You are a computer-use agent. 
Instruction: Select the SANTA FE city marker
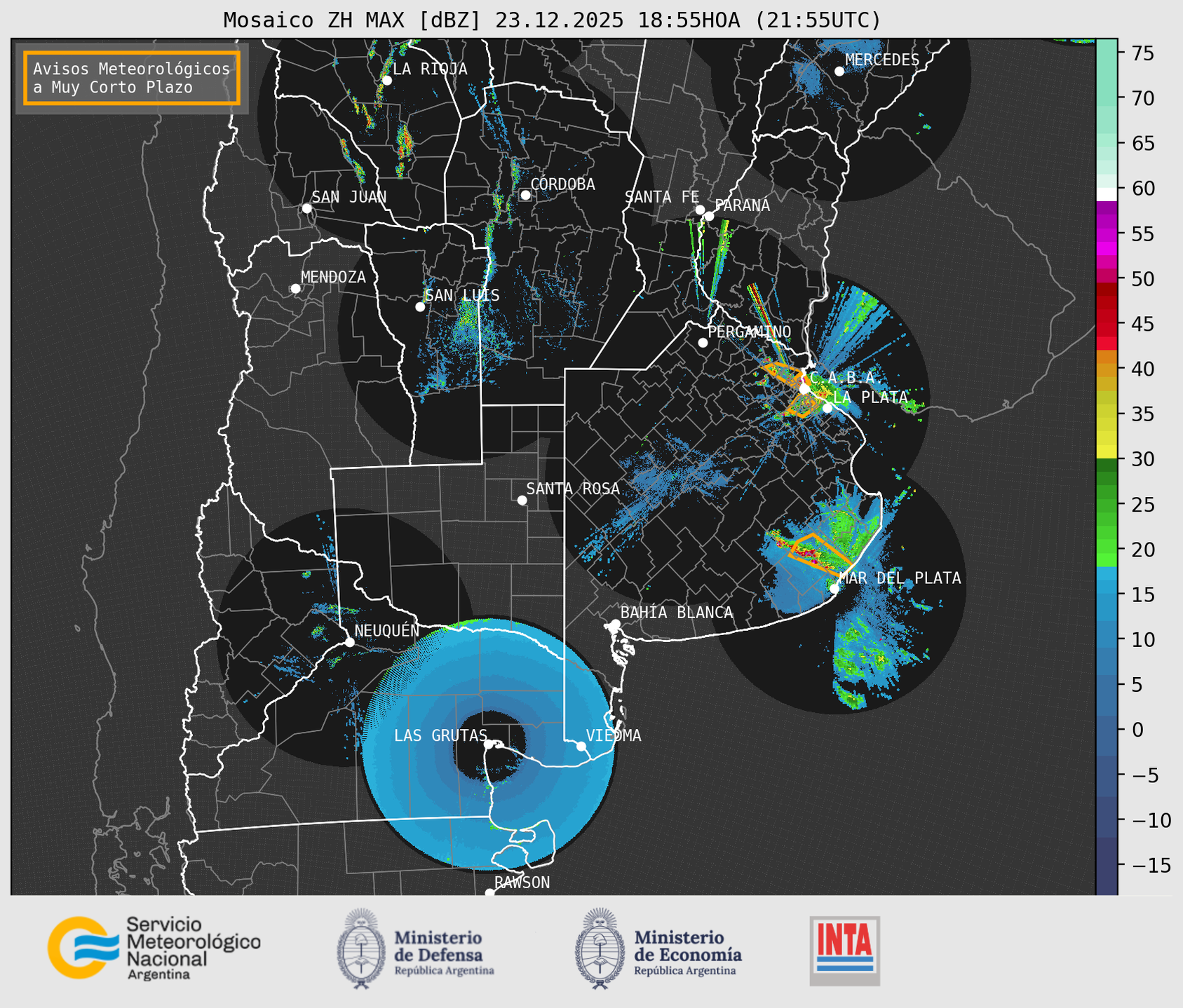(700, 210)
